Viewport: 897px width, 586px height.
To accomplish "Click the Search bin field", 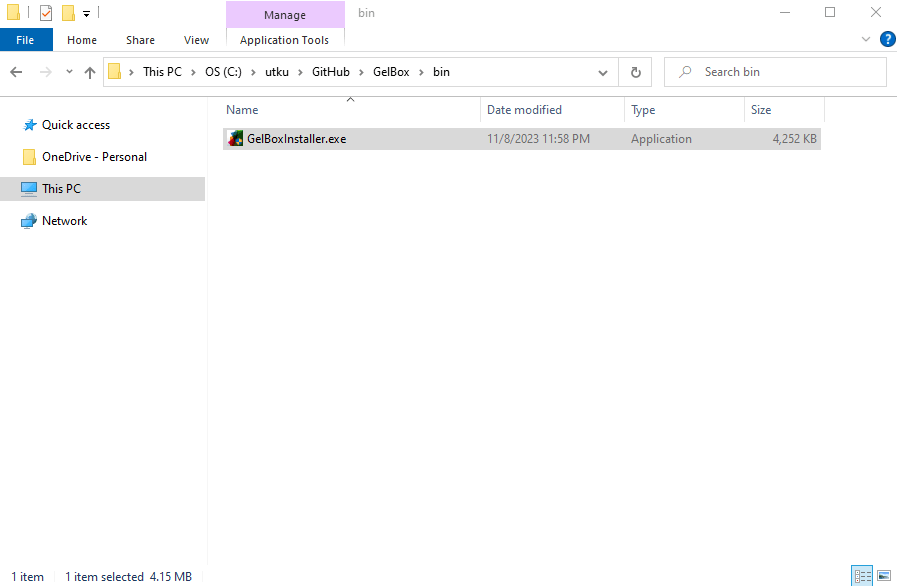I will coord(775,72).
